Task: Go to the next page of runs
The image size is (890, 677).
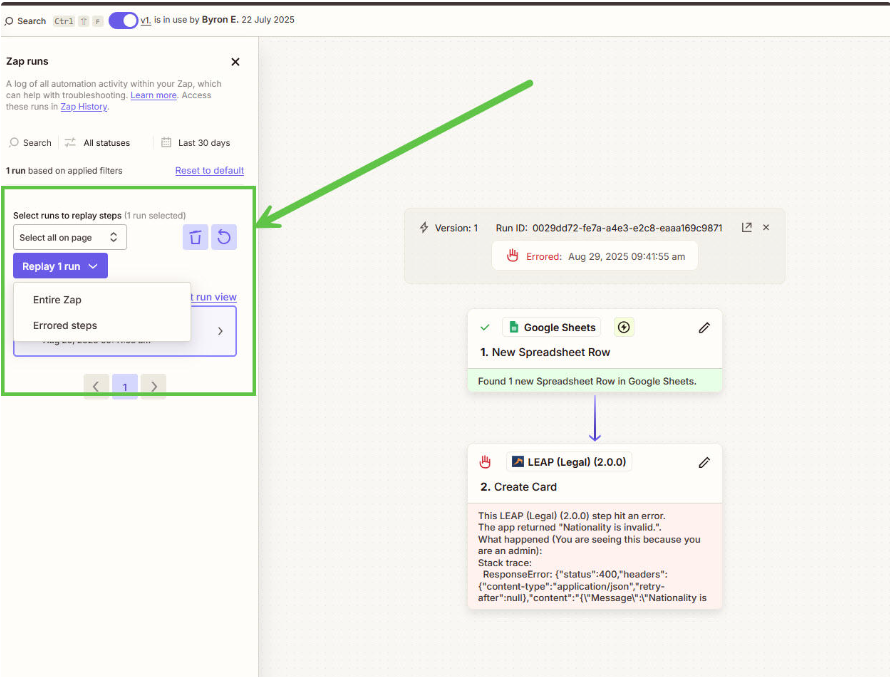Action: coord(152,386)
